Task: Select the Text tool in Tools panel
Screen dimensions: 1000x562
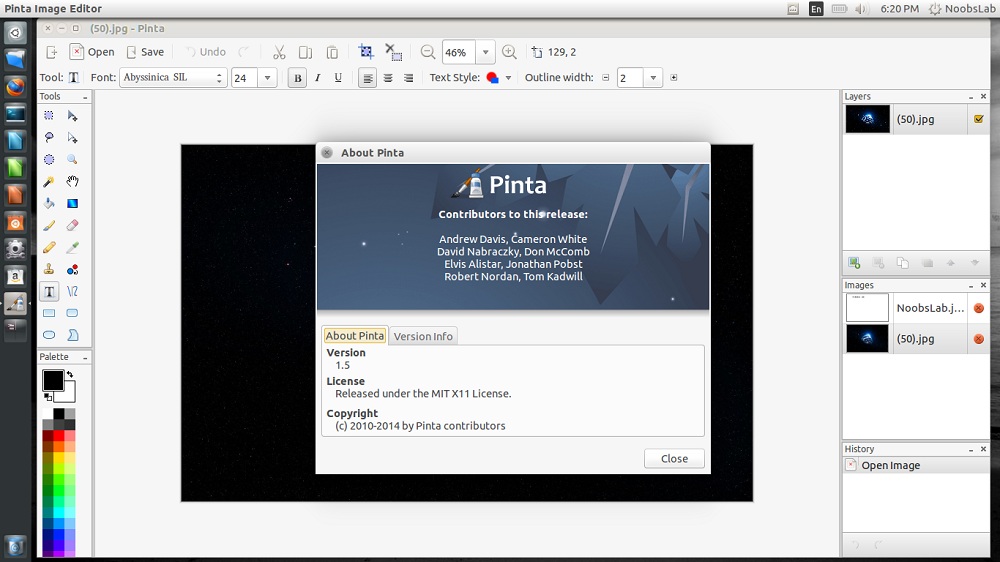Action: coord(49,292)
